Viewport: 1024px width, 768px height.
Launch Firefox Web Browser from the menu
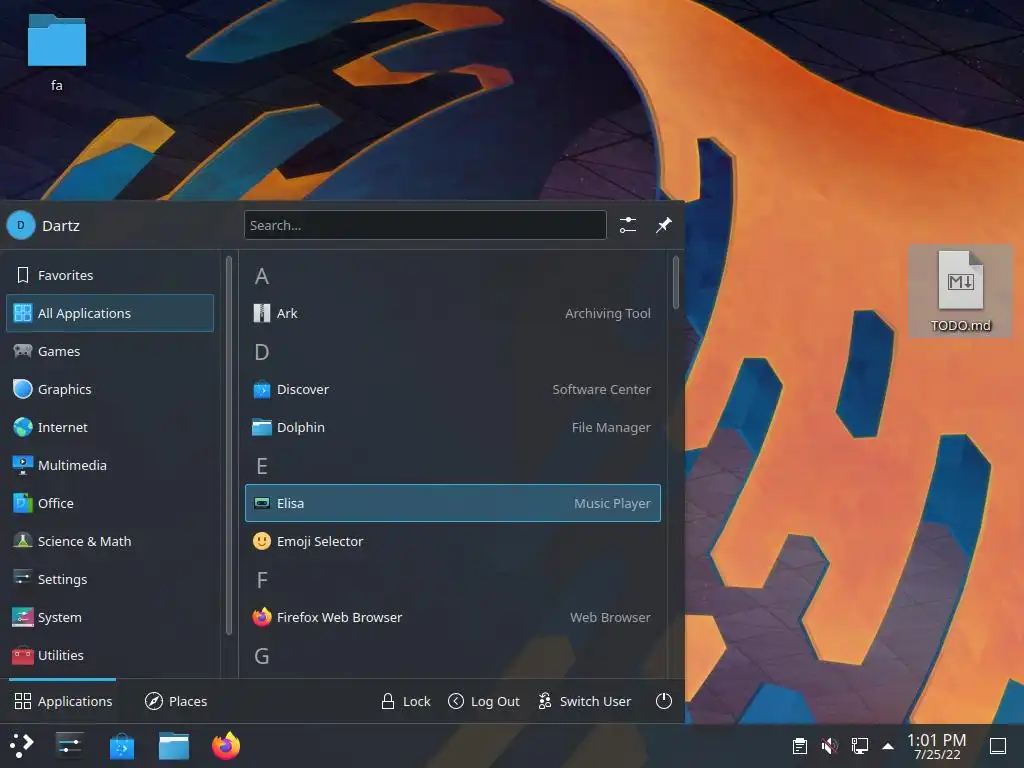(x=453, y=617)
